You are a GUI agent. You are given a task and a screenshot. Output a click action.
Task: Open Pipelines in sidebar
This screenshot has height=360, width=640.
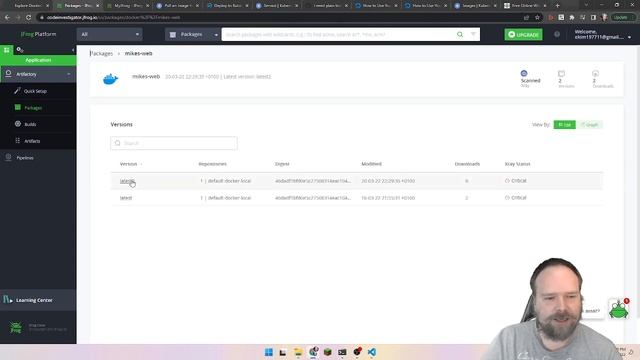(25, 158)
